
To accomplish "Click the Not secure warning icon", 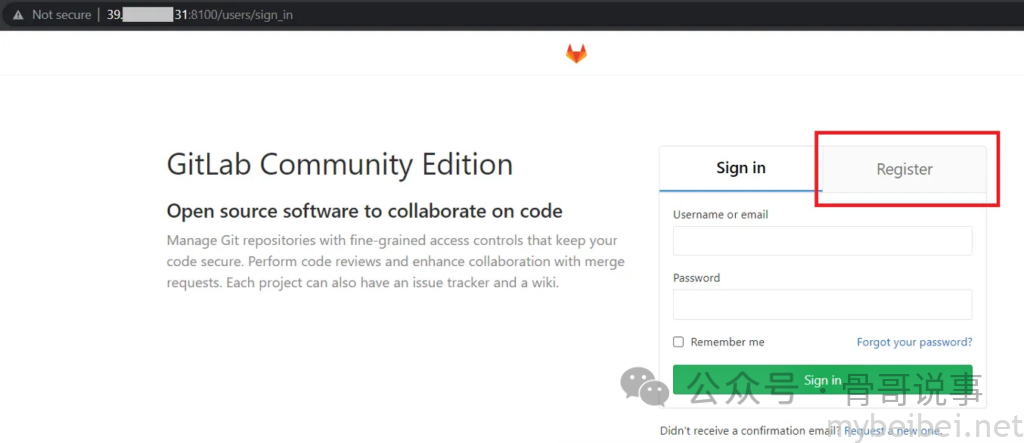I will (18, 14).
